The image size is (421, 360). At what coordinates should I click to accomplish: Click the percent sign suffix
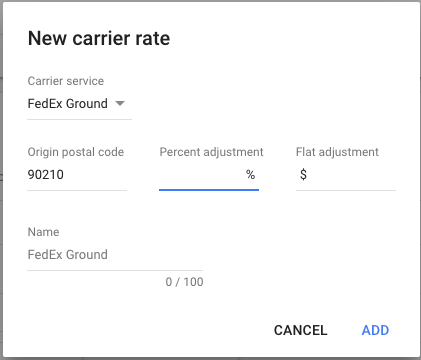(251, 174)
